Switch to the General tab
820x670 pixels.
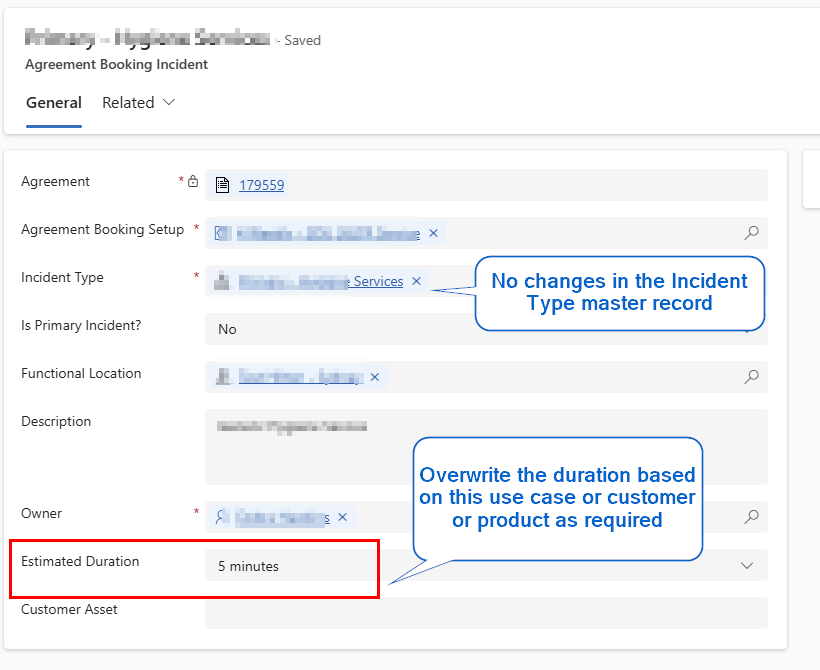click(54, 103)
